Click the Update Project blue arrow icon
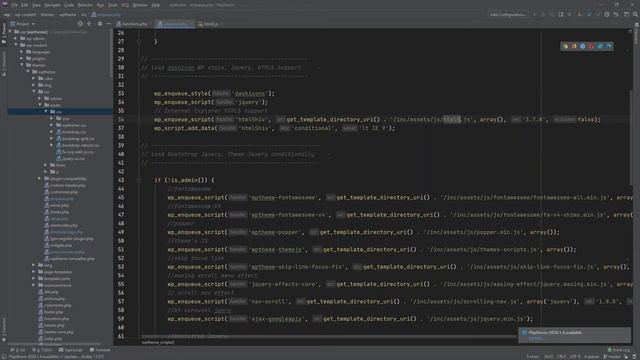Viewport: 640px width, 360px height. point(589,14)
